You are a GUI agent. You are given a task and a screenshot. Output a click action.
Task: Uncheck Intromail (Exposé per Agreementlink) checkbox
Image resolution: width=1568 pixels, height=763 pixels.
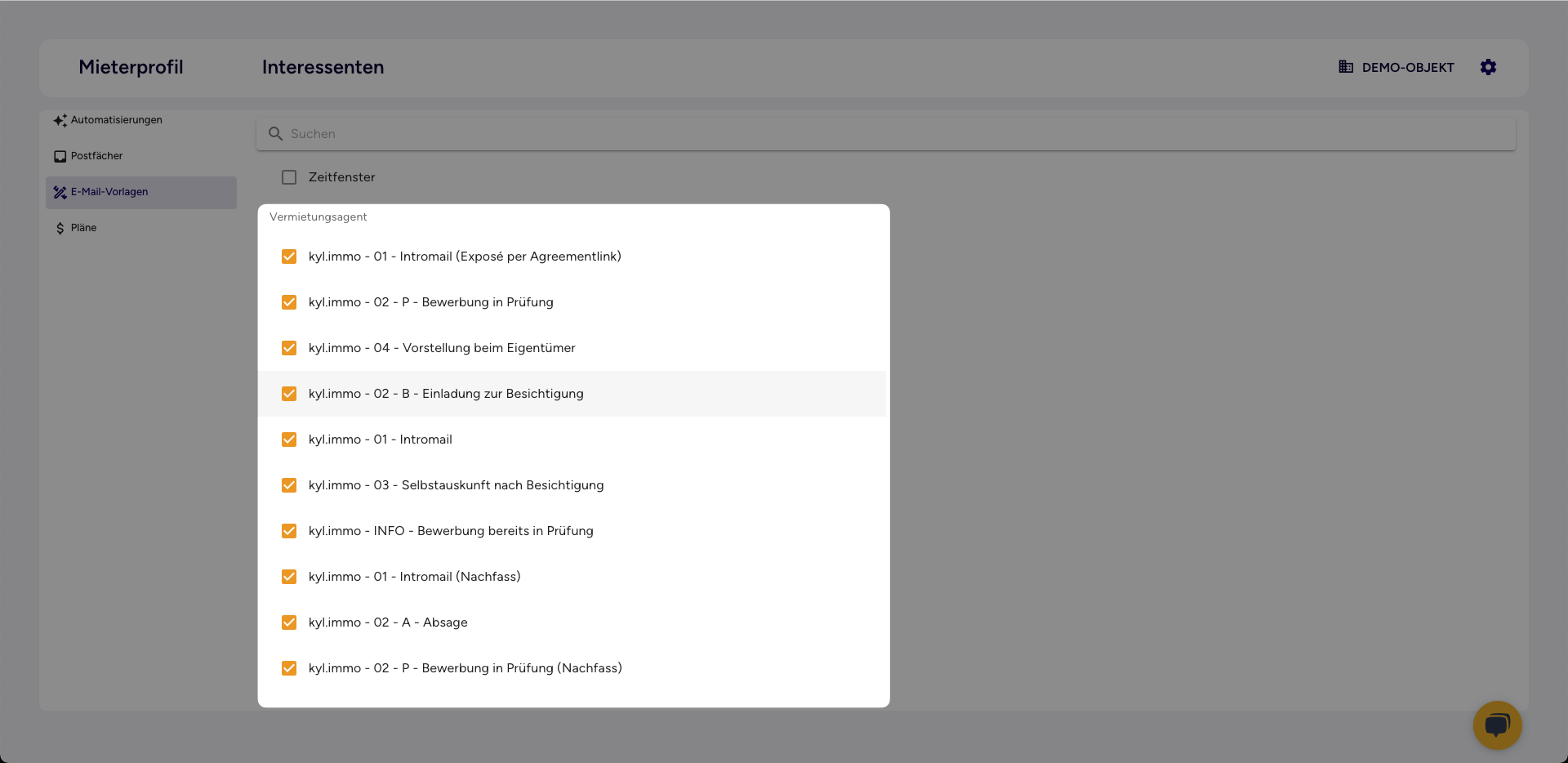289,257
